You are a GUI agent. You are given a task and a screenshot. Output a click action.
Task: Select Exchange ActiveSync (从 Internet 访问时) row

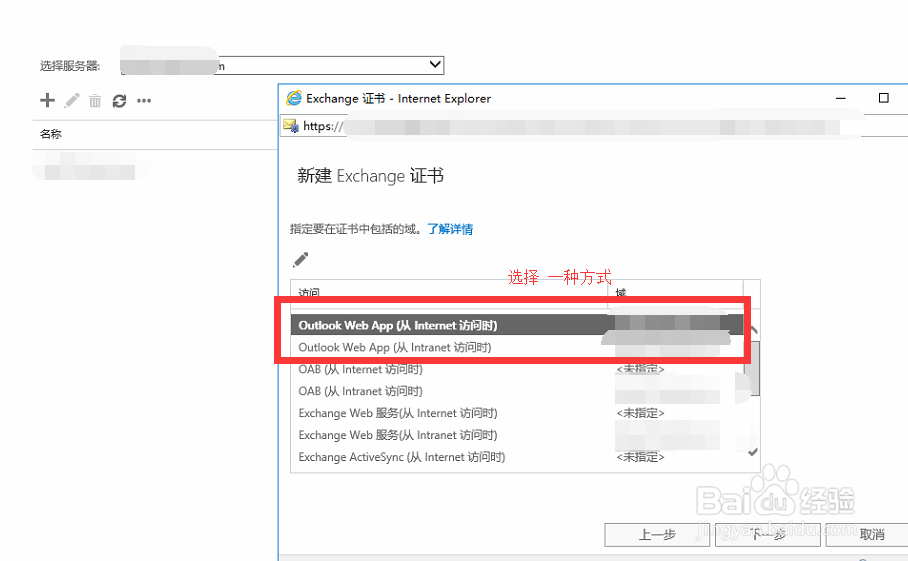(517, 457)
